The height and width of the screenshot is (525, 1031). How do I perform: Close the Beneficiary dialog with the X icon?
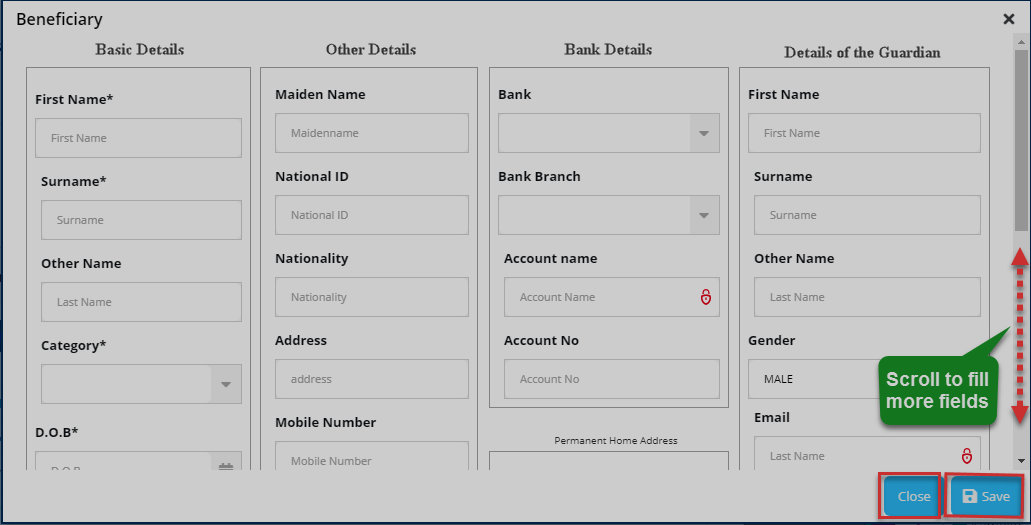click(x=1008, y=19)
